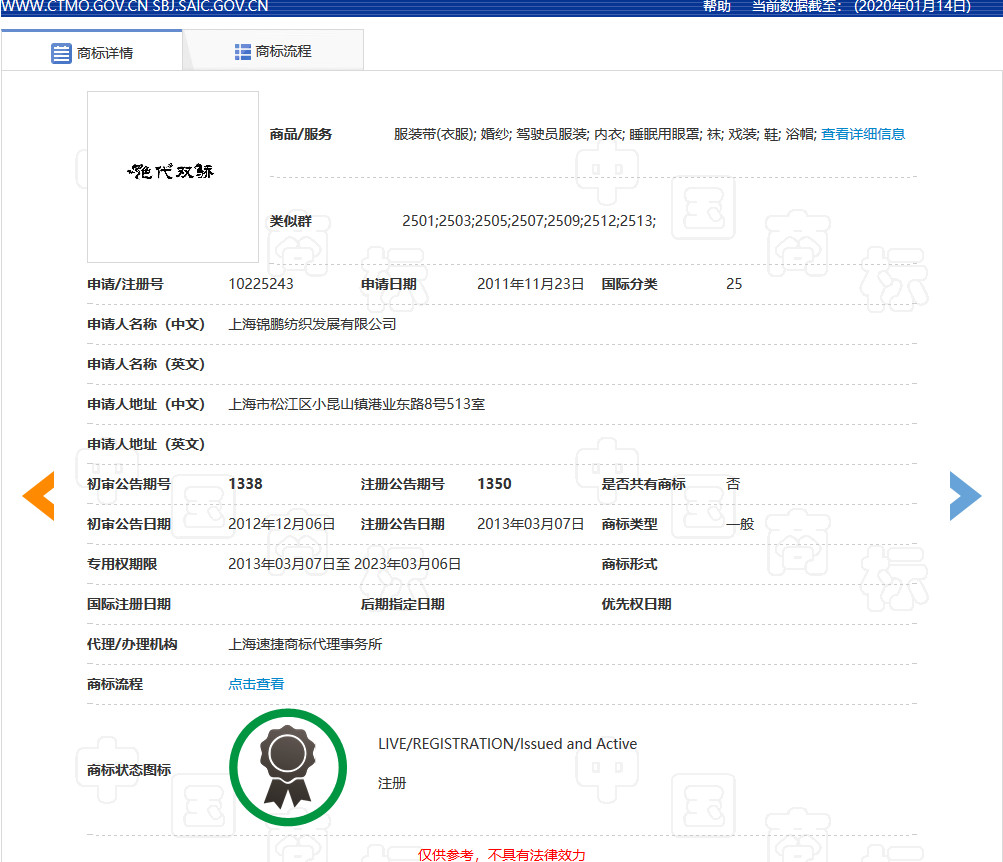Click the 后期指定日期 label
Screen dimensions: 1003x862
pos(402,604)
